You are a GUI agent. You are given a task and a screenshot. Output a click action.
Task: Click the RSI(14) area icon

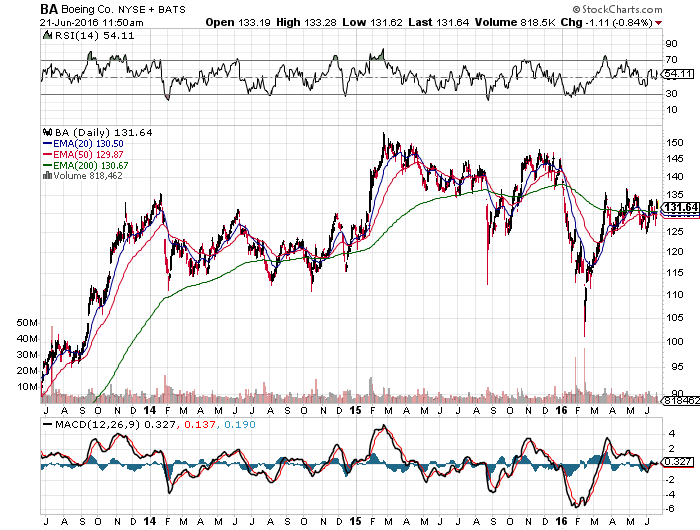tap(47, 35)
